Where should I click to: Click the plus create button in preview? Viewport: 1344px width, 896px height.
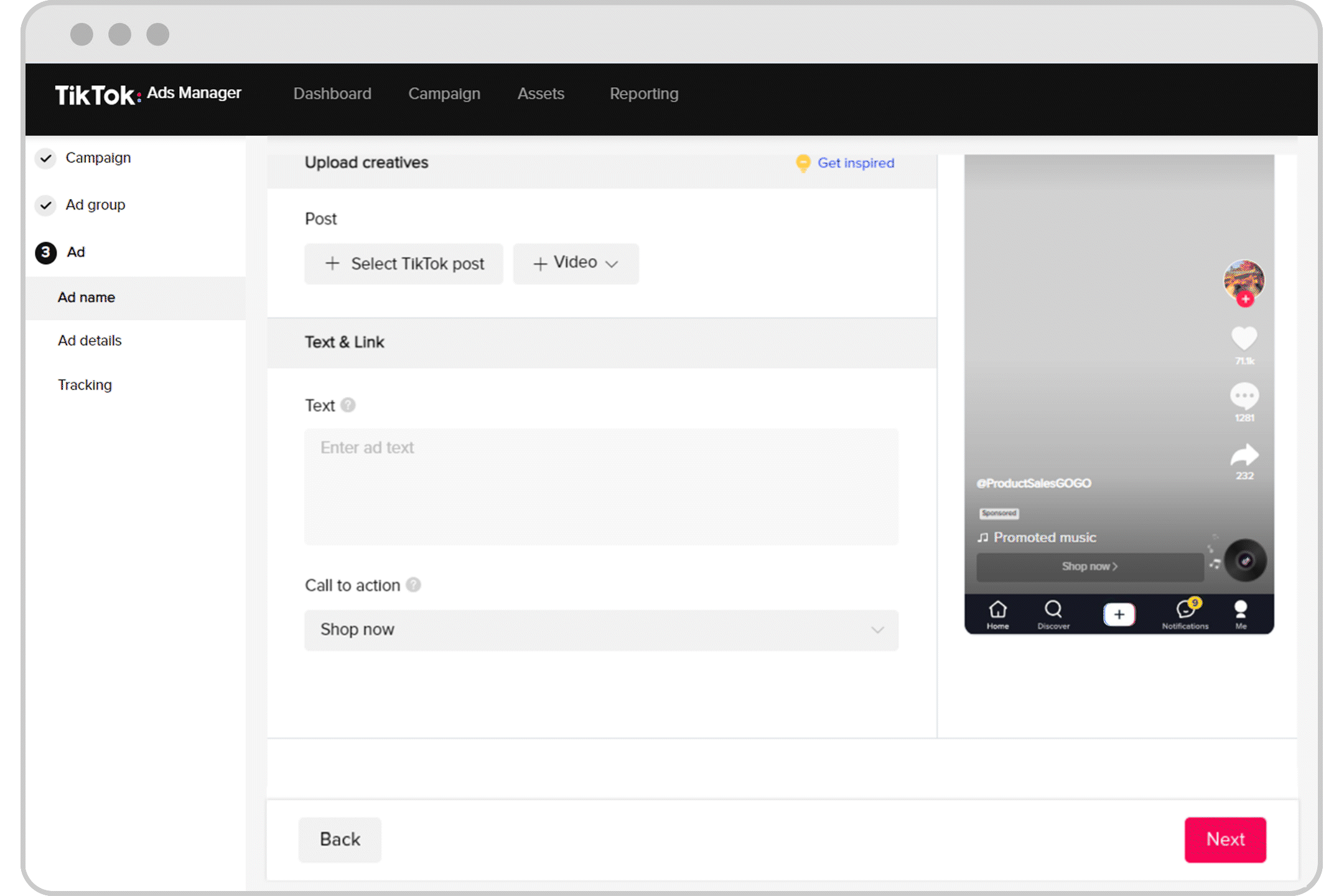pyautogui.click(x=1119, y=615)
